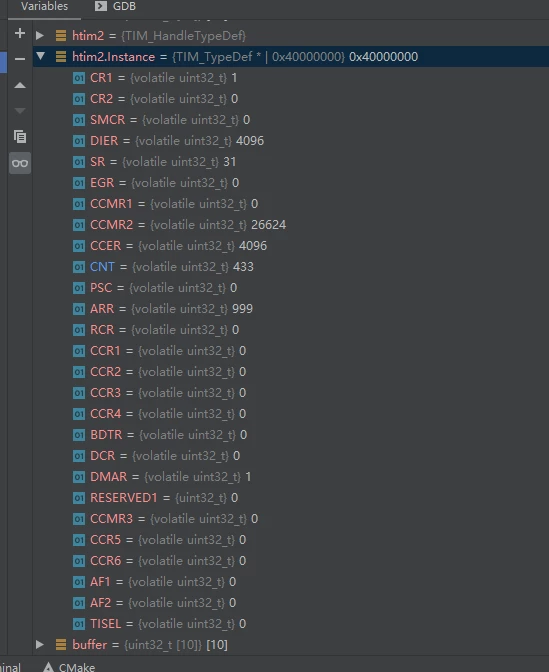
Task: Select the CR1 field type icon
Action: [x=79, y=78]
